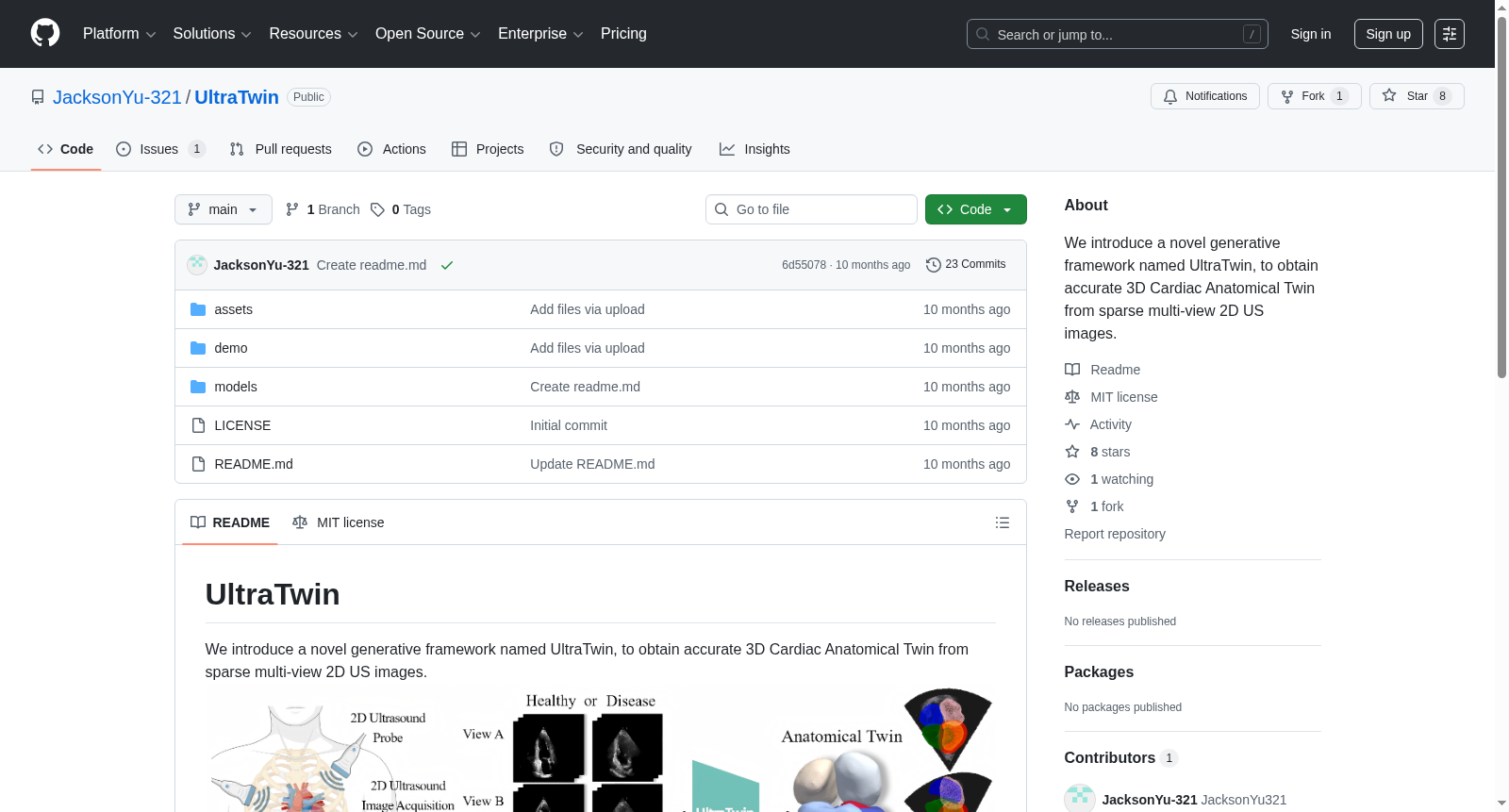Fork the repository
The height and width of the screenshot is (812, 1509).
pos(1314,96)
